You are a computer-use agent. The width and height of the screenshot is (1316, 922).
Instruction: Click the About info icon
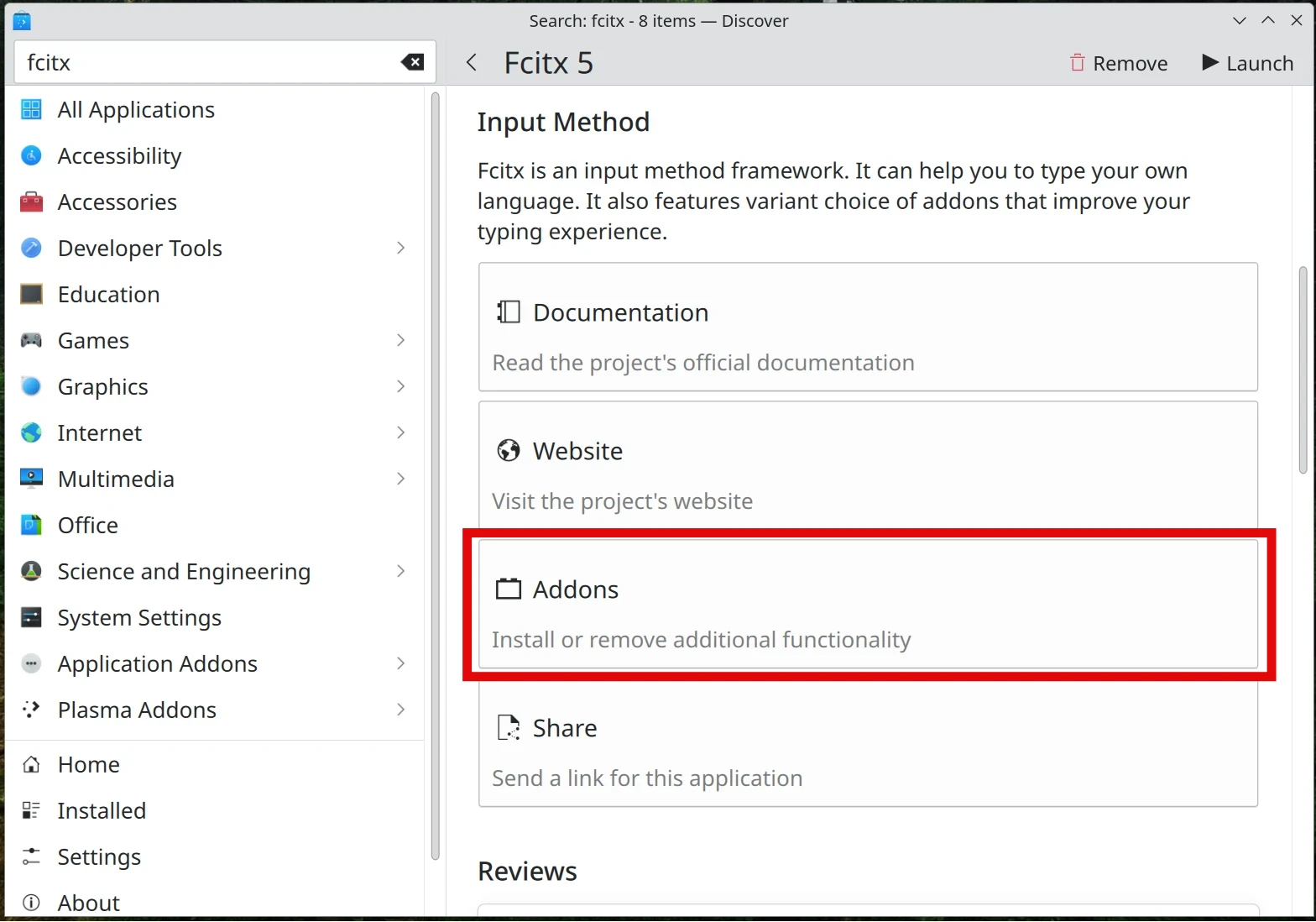pos(31,903)
